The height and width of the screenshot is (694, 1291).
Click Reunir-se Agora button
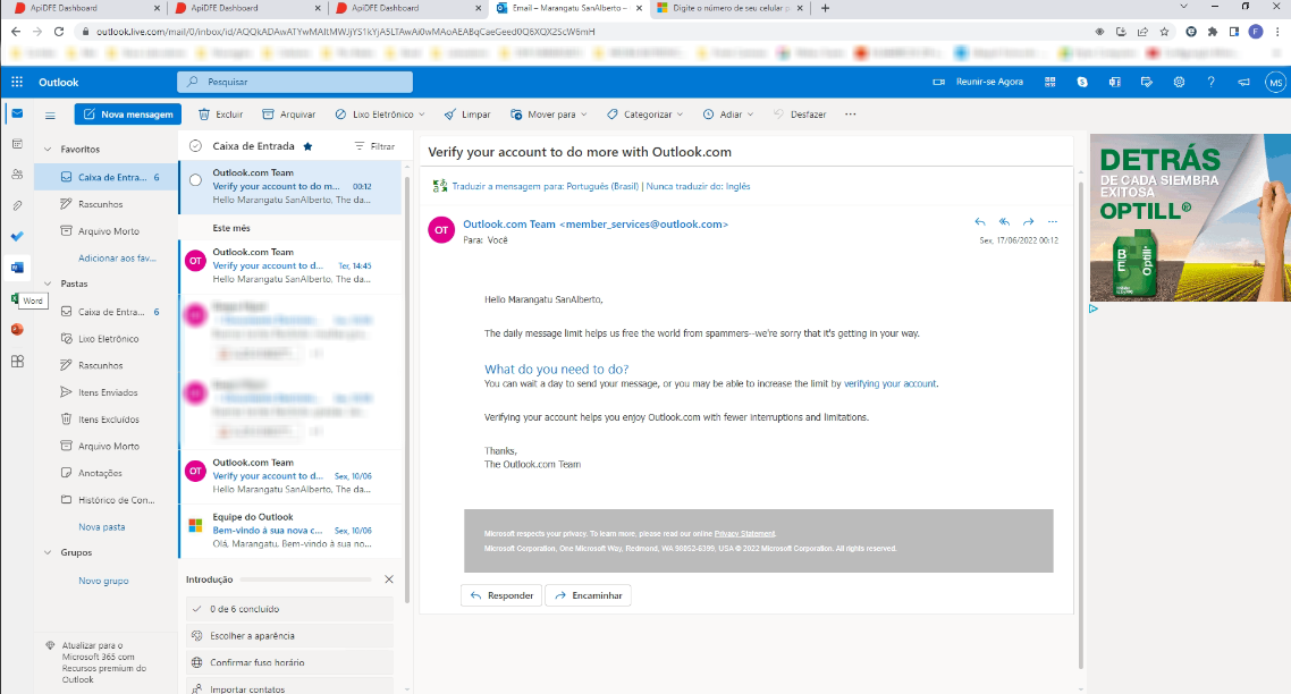tap(978, 82)
